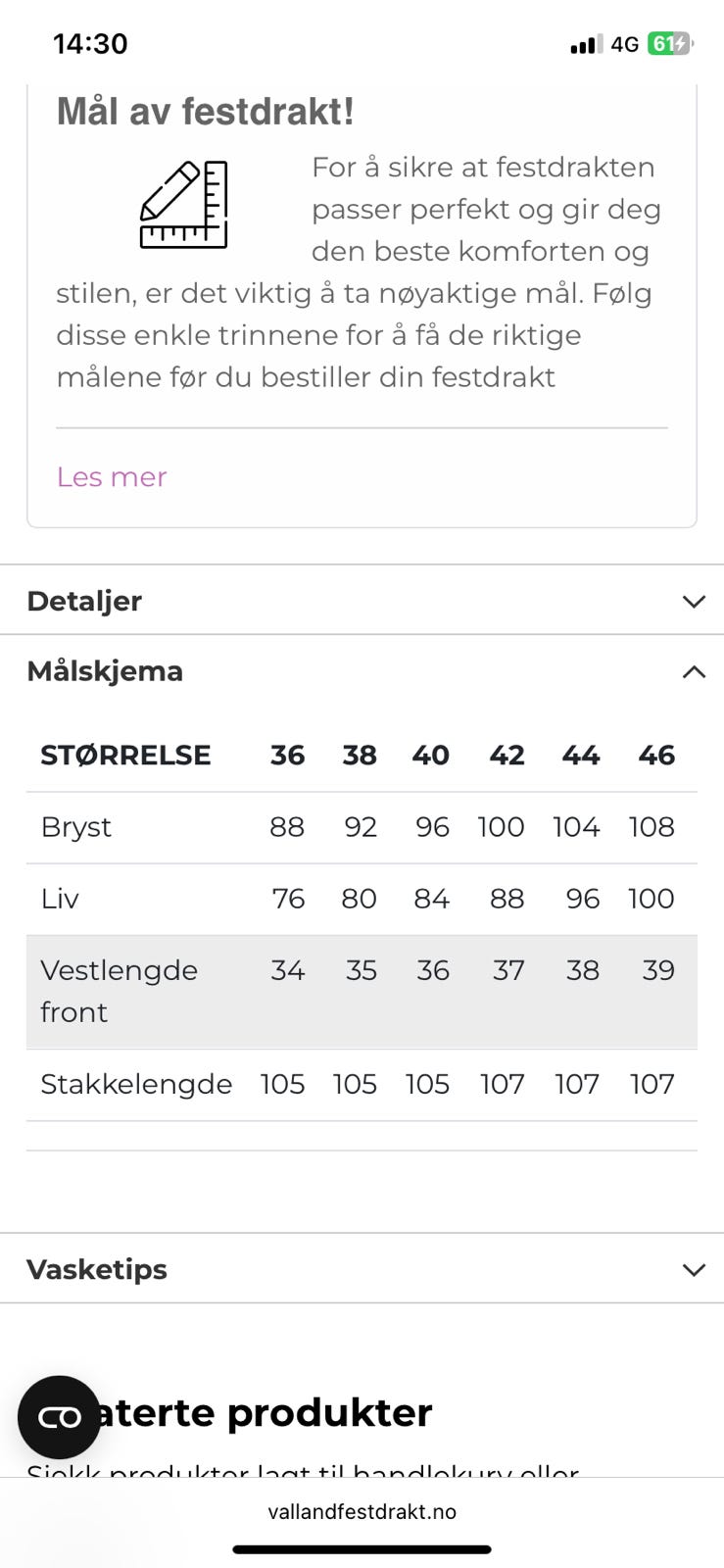Tap vallandfestdrakt.no address bar
Viewport: 724px width, 1568px height.
(x=362, y=1511)
